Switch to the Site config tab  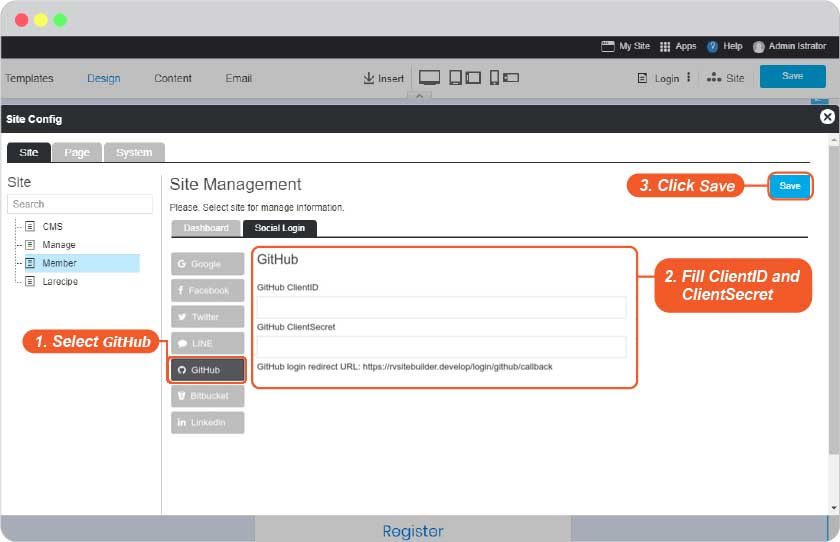click(29, 153)
